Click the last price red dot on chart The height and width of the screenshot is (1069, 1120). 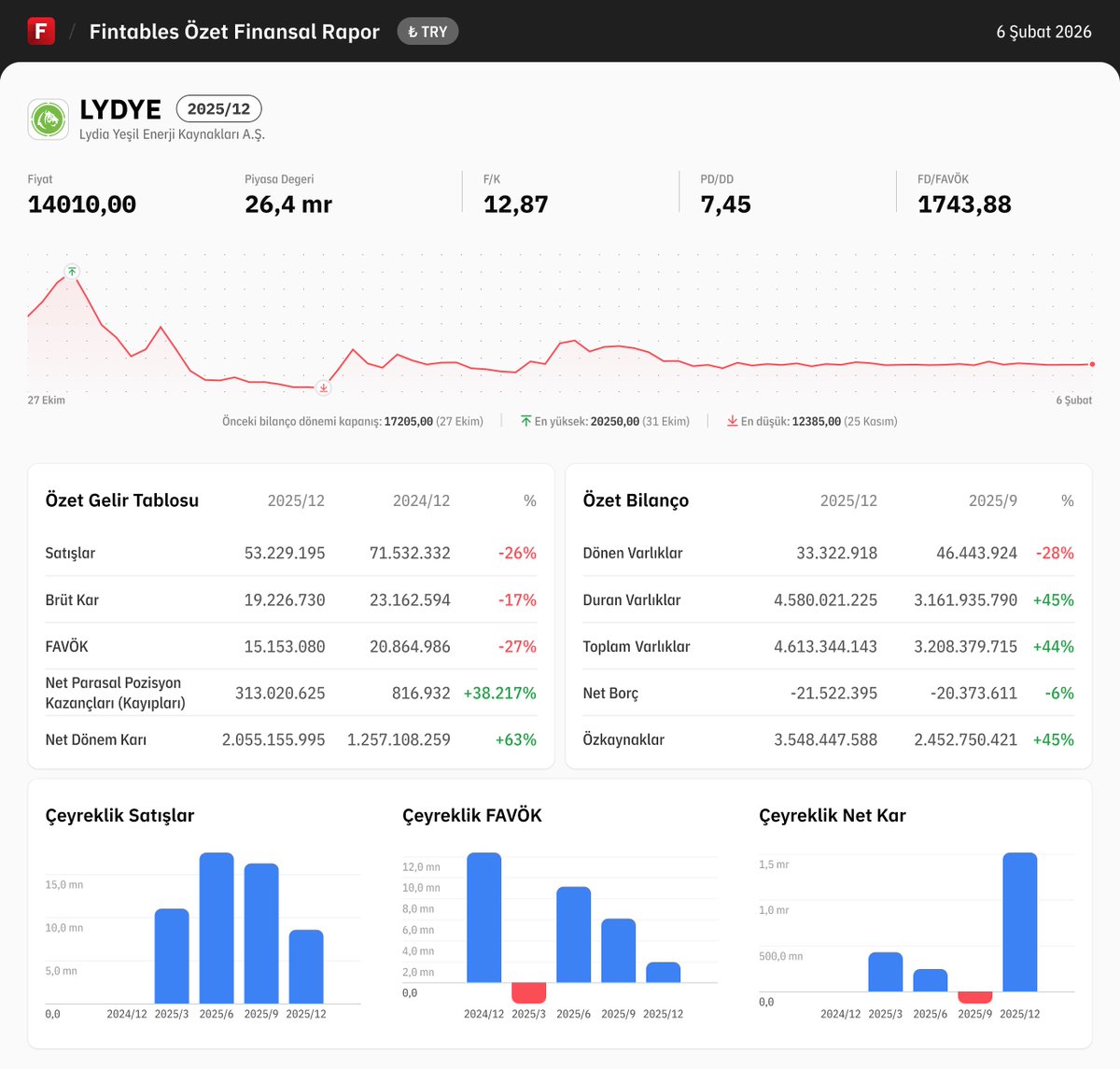pos(1092,364)
